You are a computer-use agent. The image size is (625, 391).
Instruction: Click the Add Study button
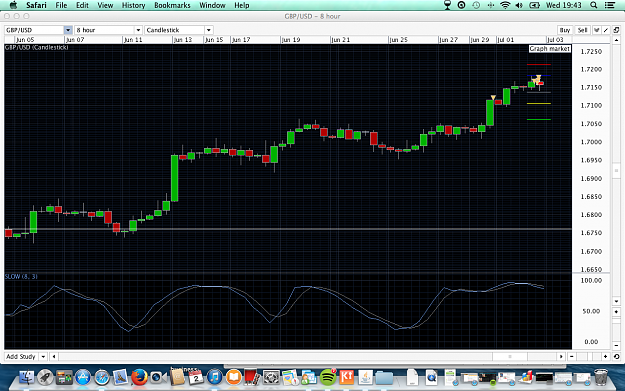point(21,356)
